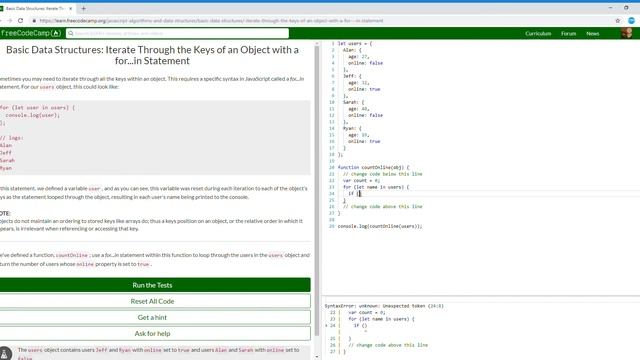Close the Basic Data Structures tab
Viewport: 640px width, 360px height.
(70, 8)
